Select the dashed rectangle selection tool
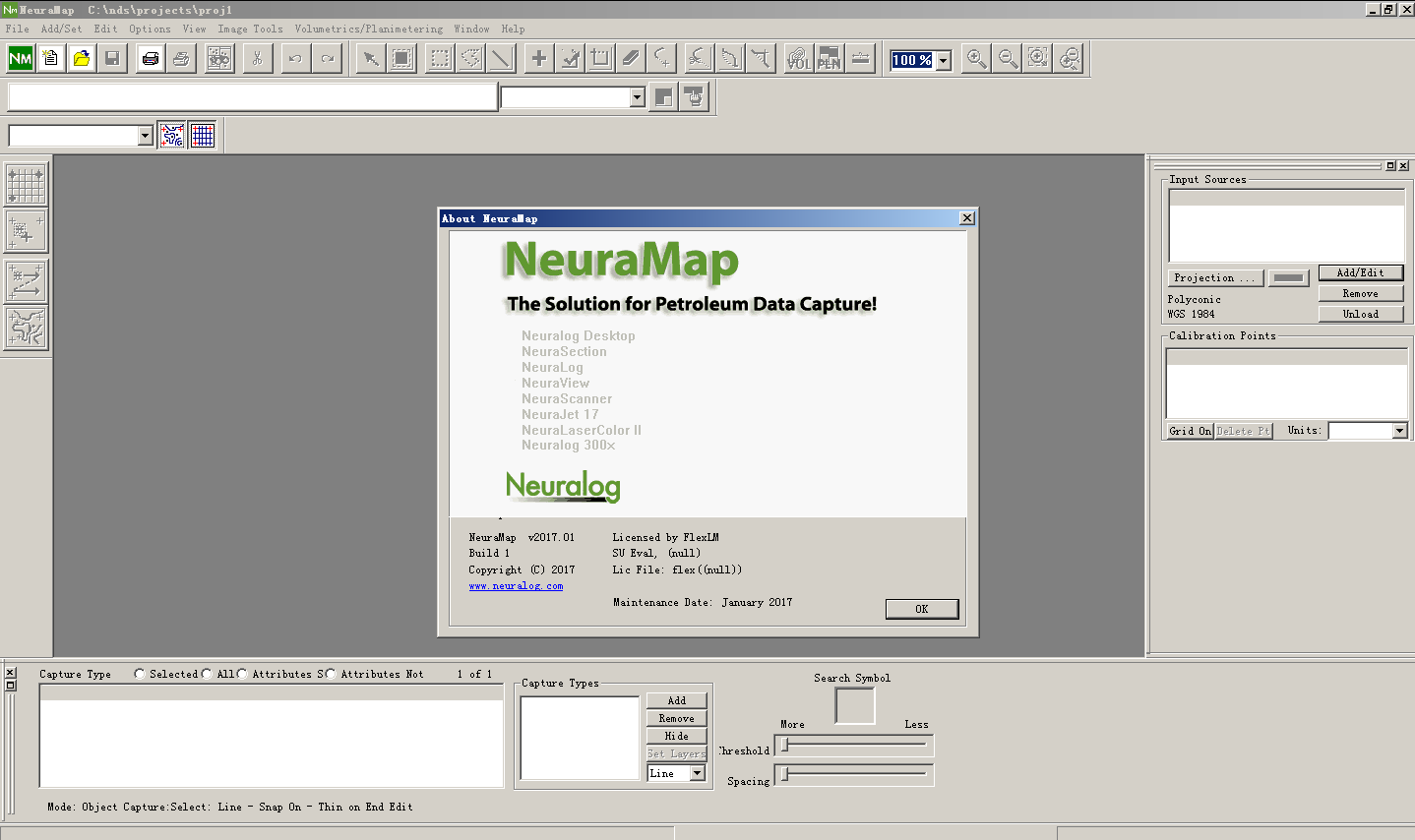The height and width of the screenshot is (840, 1415). click(x=440, y=59)
